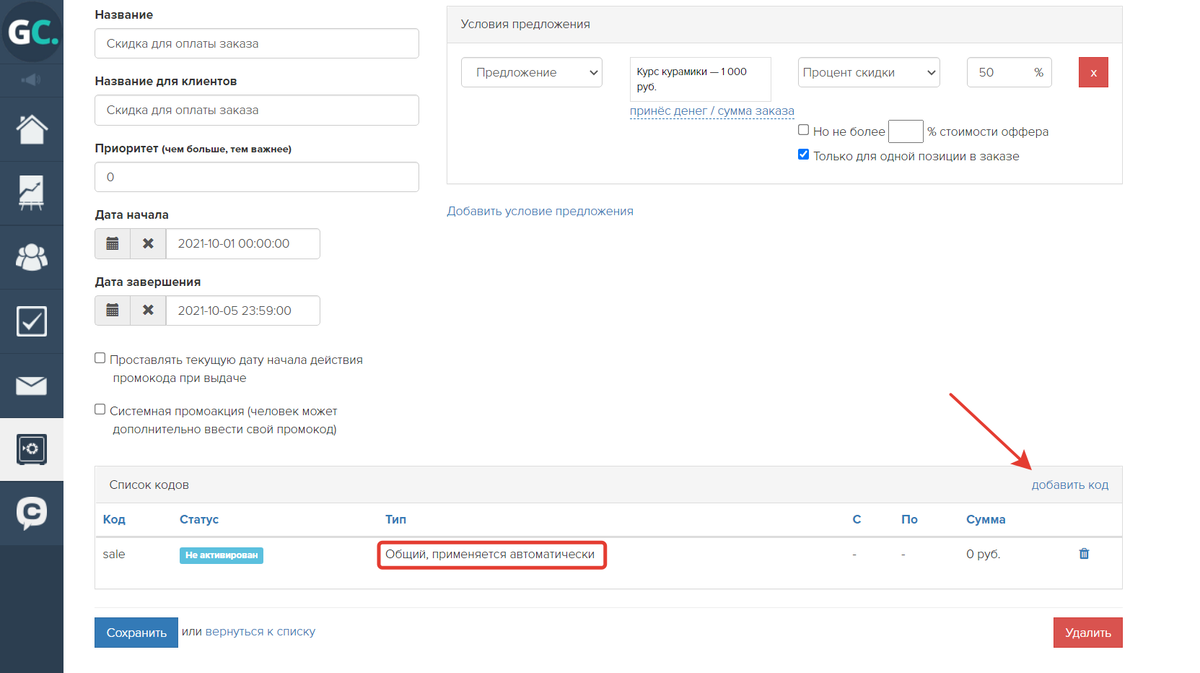Open the tasks checkmark sidebar section
The image size is (1200, 673).
[31, 321]
